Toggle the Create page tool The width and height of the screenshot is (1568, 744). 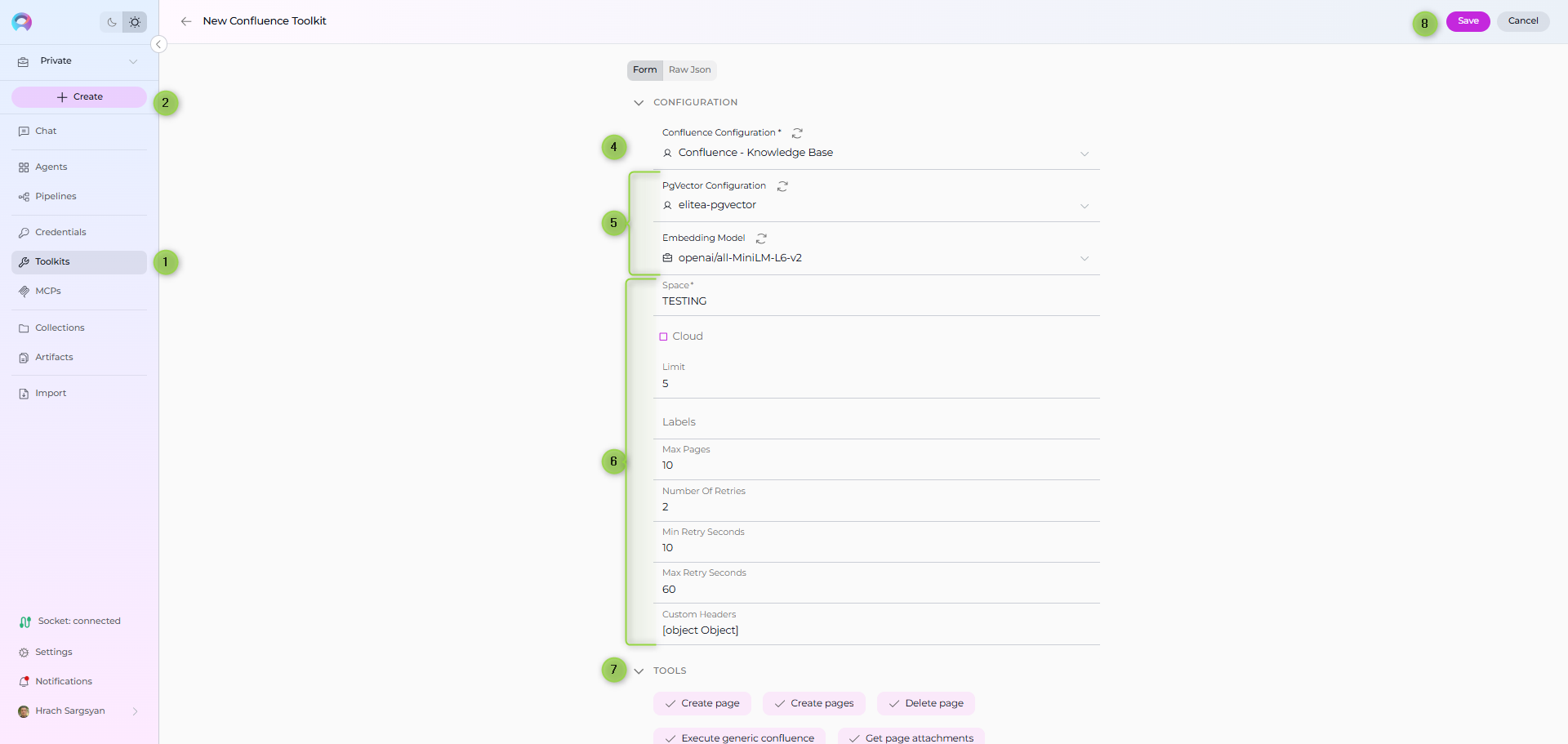pos(702,703)
